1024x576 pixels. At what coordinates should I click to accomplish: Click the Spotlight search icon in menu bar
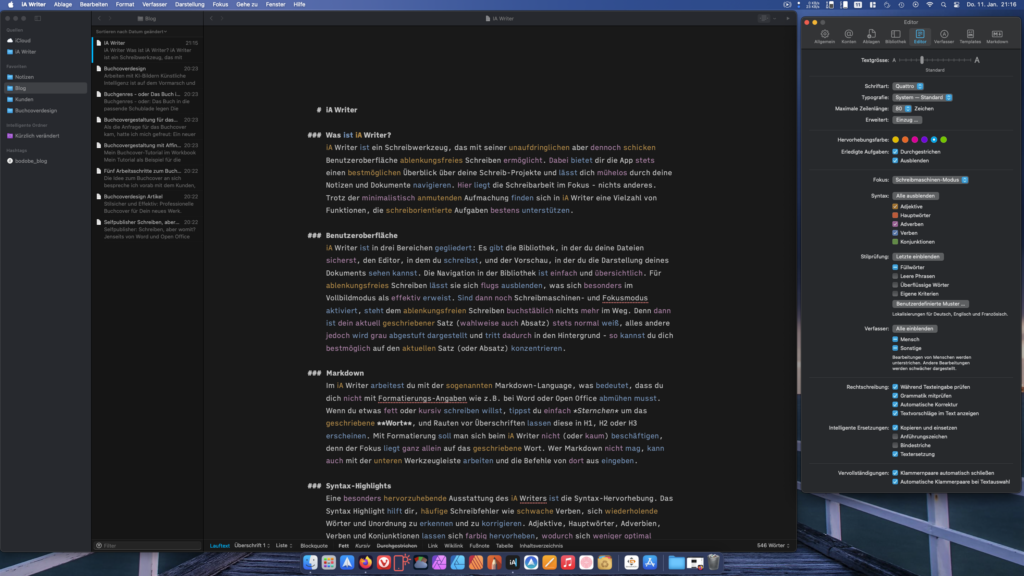(x=943, y=5)
